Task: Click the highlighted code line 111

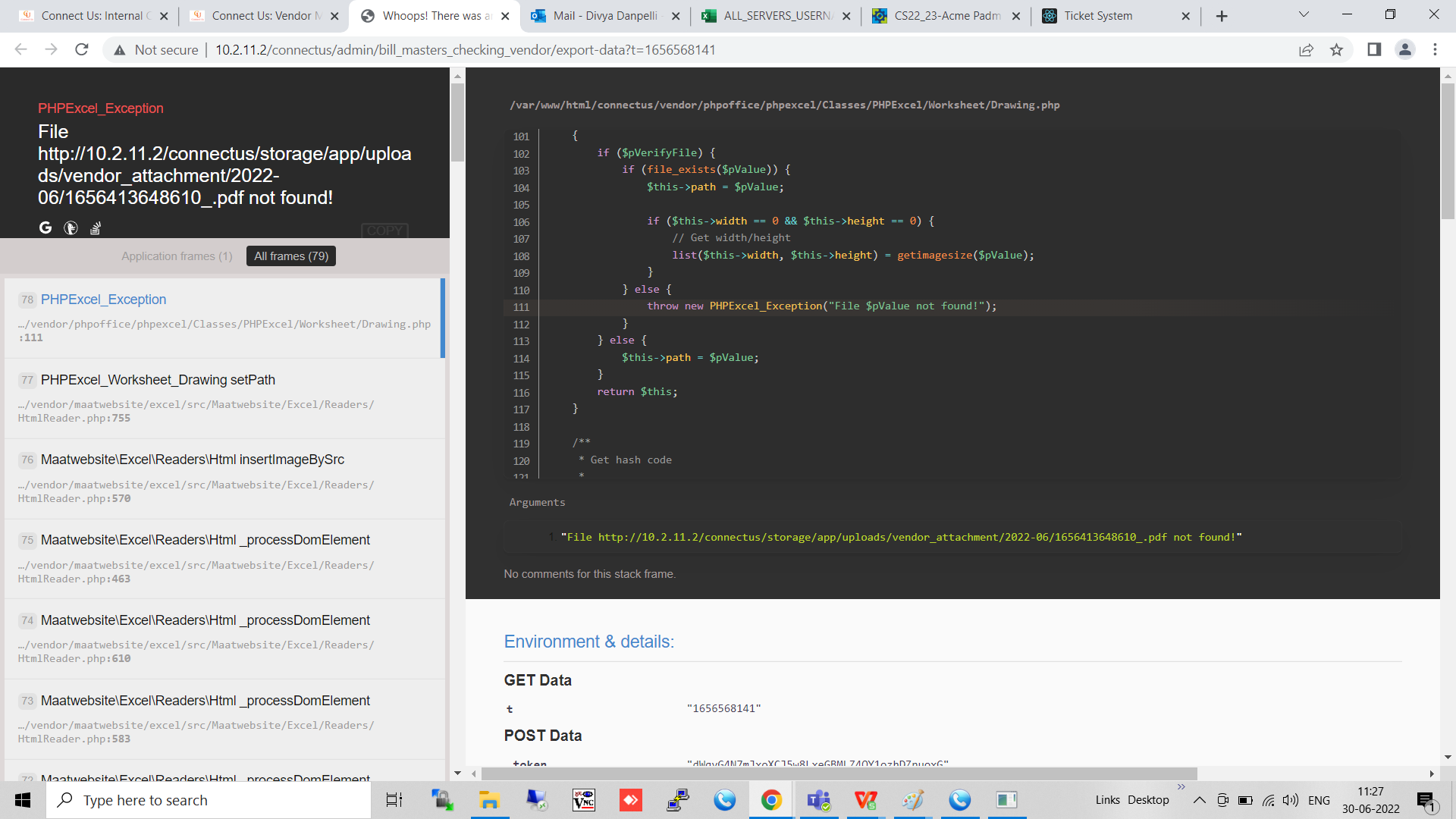Action: [952, 306]
